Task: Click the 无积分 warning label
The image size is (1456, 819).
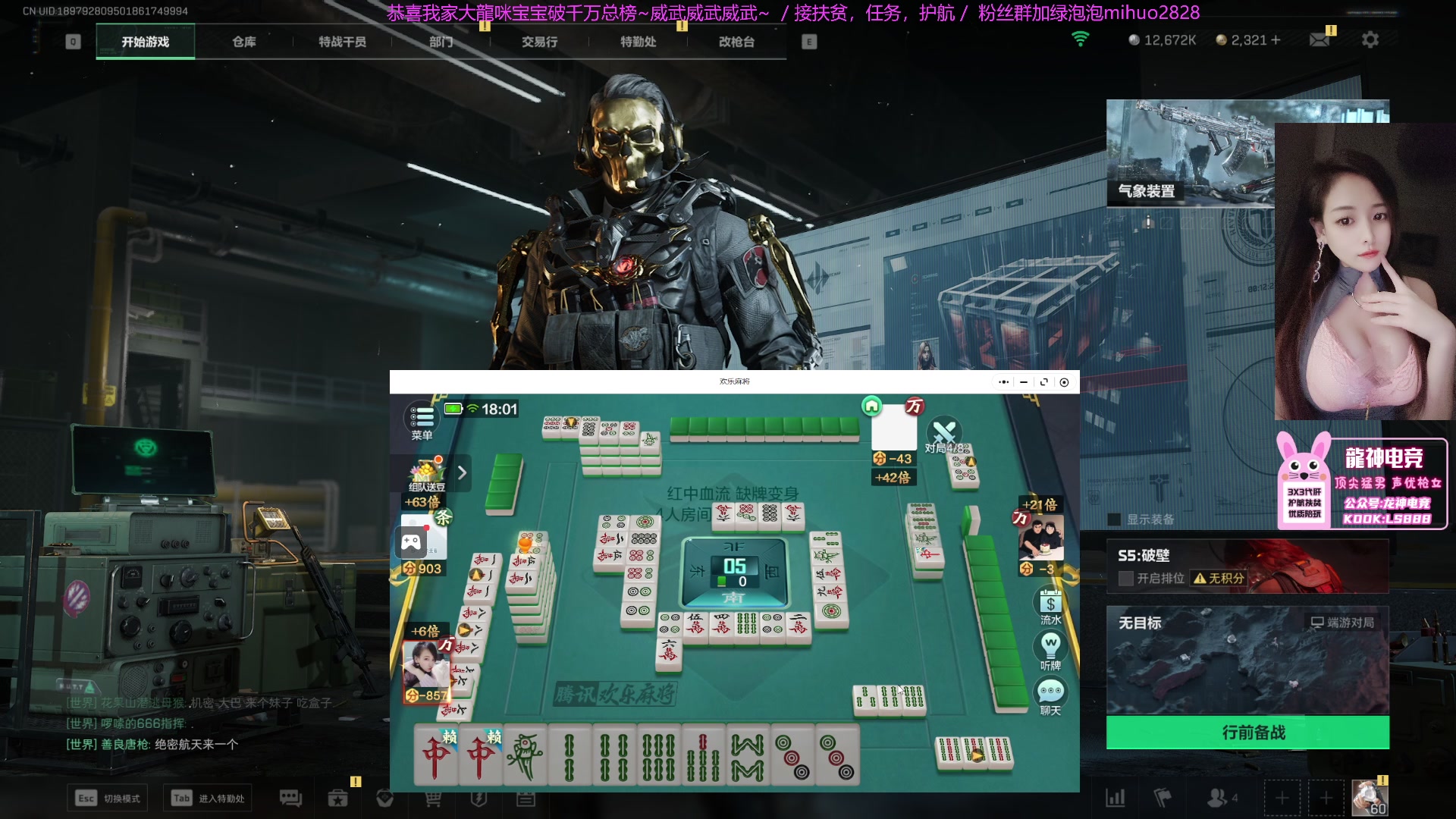Action: [x=1219, y=578]
